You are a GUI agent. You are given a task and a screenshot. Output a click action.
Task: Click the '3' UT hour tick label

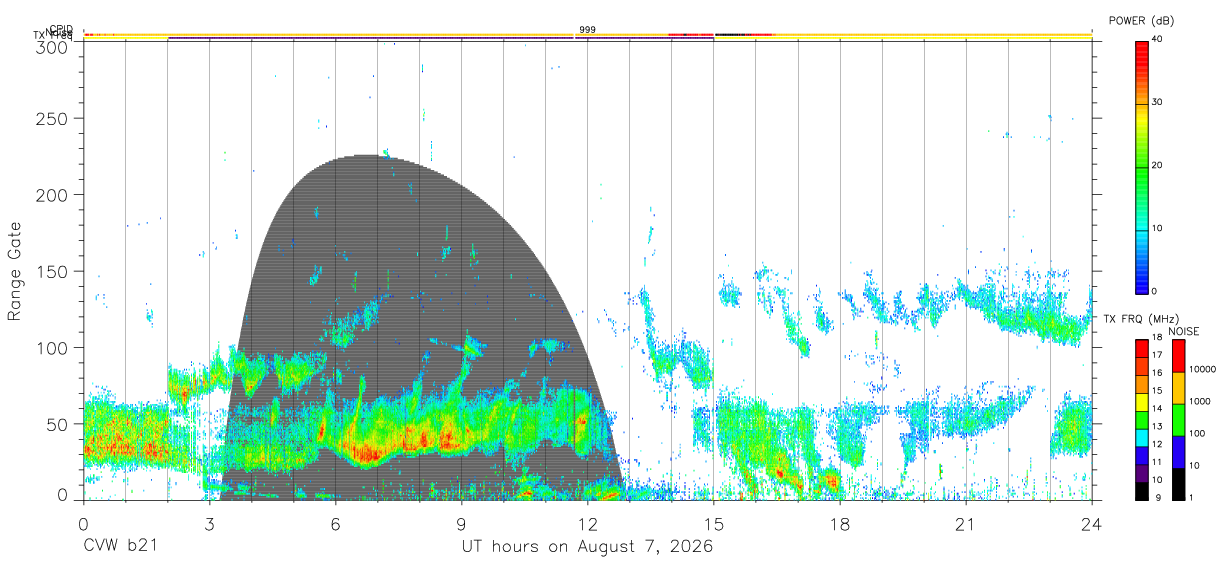pyautogui.click(x=210, y=524)
